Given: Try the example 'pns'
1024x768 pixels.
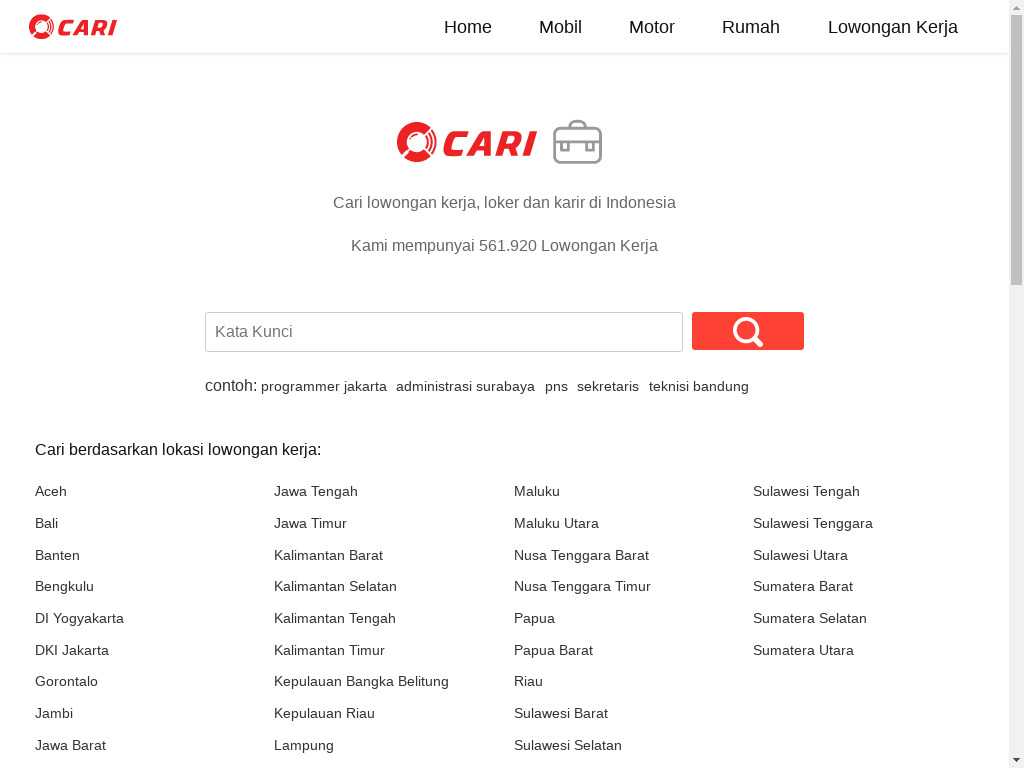Looking at the screenshot, I should click(x=556, y=387).
